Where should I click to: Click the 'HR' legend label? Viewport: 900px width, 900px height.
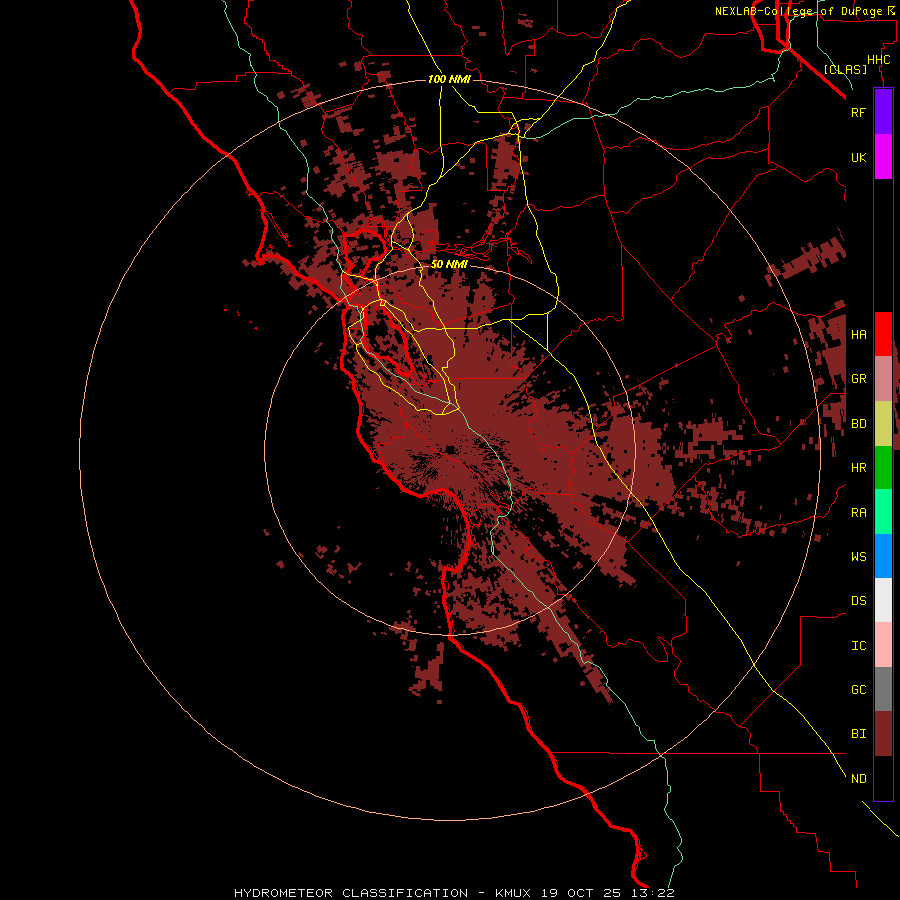click(858, 468)
